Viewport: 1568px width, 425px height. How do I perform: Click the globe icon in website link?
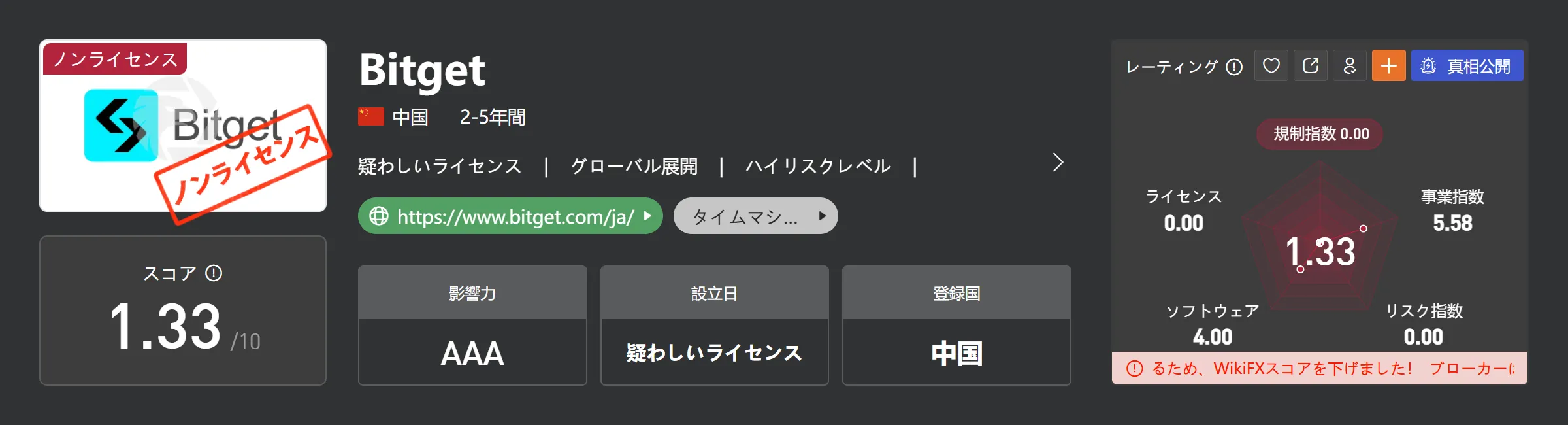click(x=379, y=216)
